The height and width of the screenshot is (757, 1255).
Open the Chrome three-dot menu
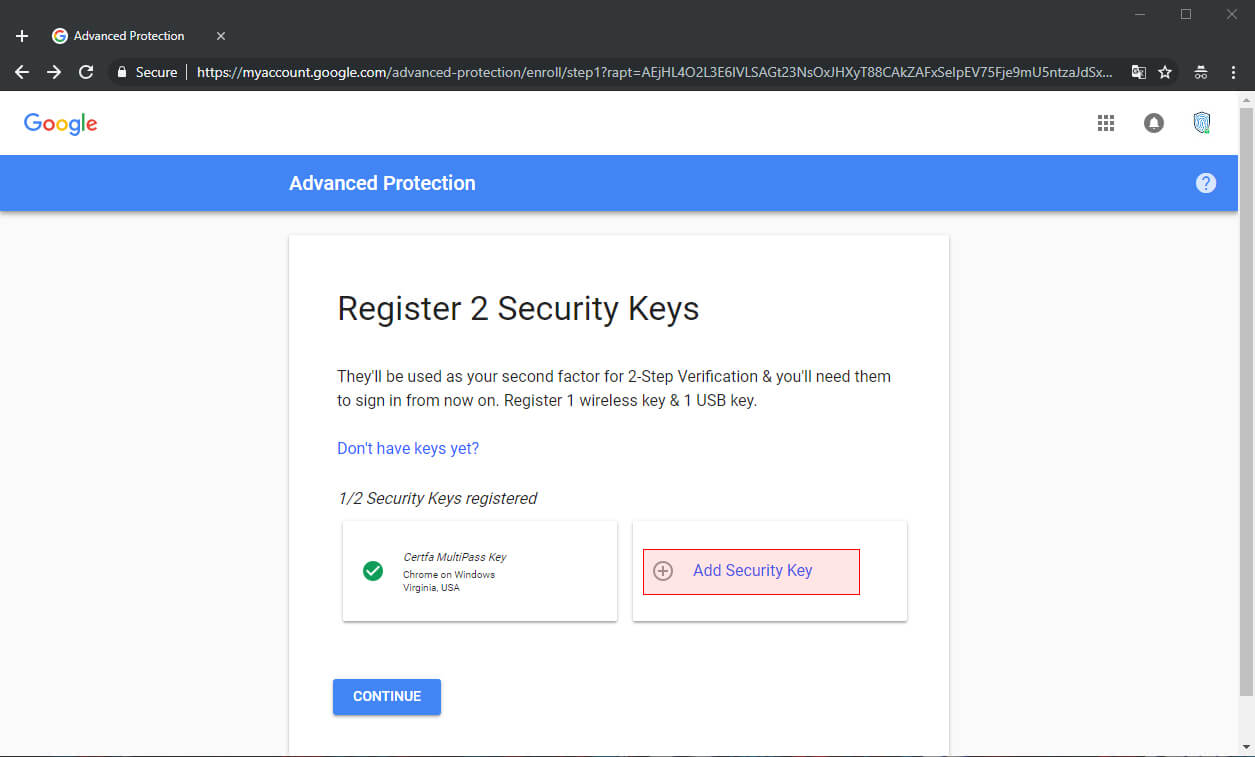[x=1233, y=72]
